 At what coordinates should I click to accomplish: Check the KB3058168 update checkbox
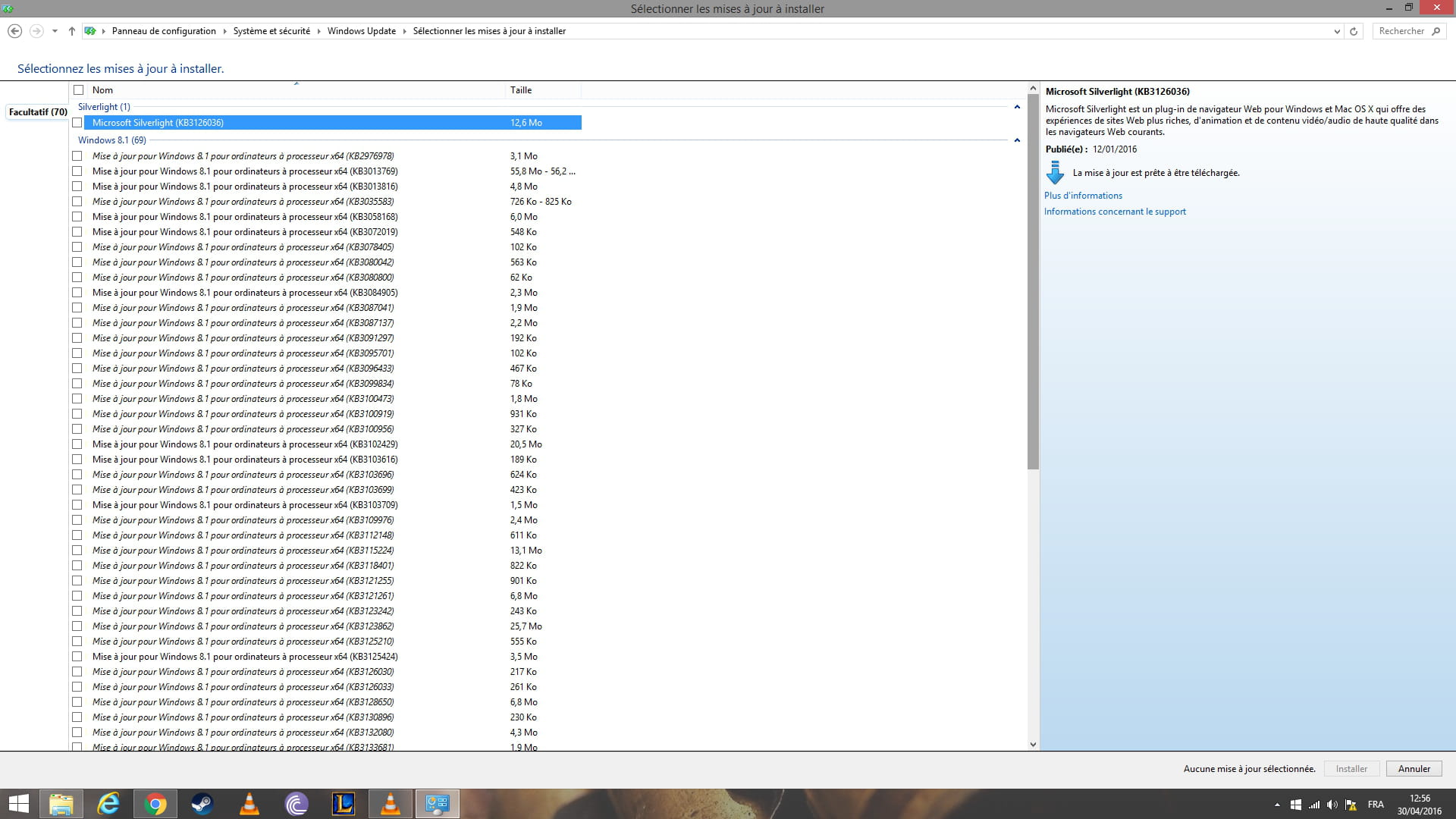click(x=77, y=216)
